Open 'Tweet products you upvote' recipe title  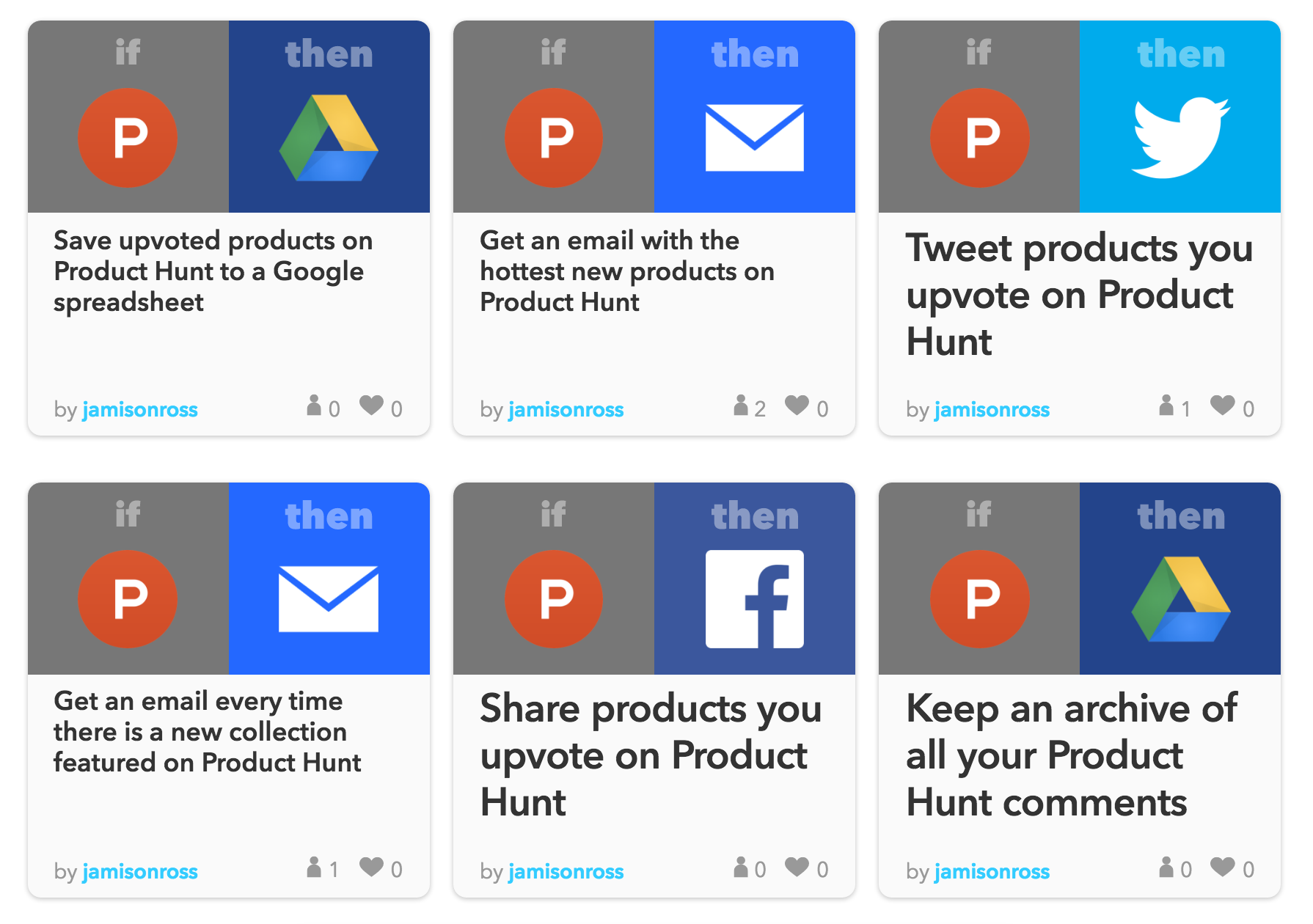tap(1079, 295)
